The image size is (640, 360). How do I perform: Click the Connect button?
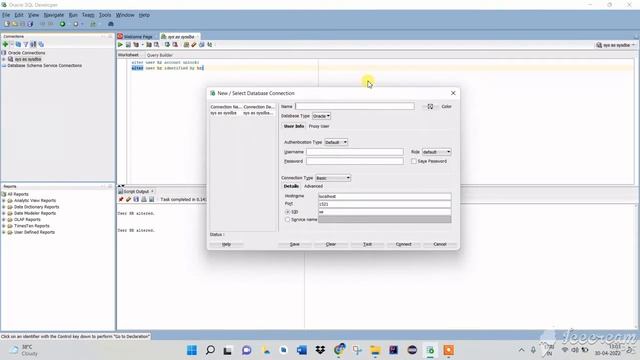(x=403, y=244)
